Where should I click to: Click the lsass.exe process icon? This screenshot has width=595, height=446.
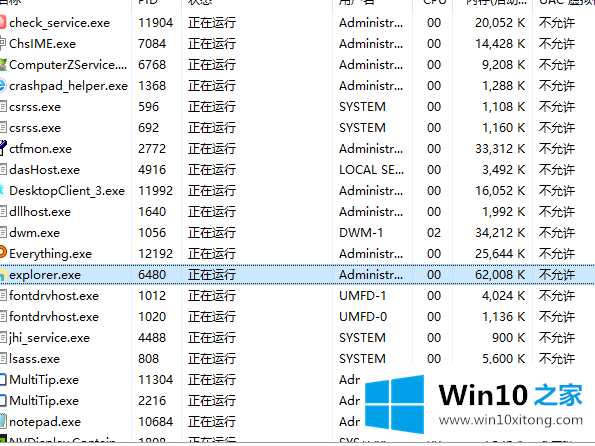point(3,358)
